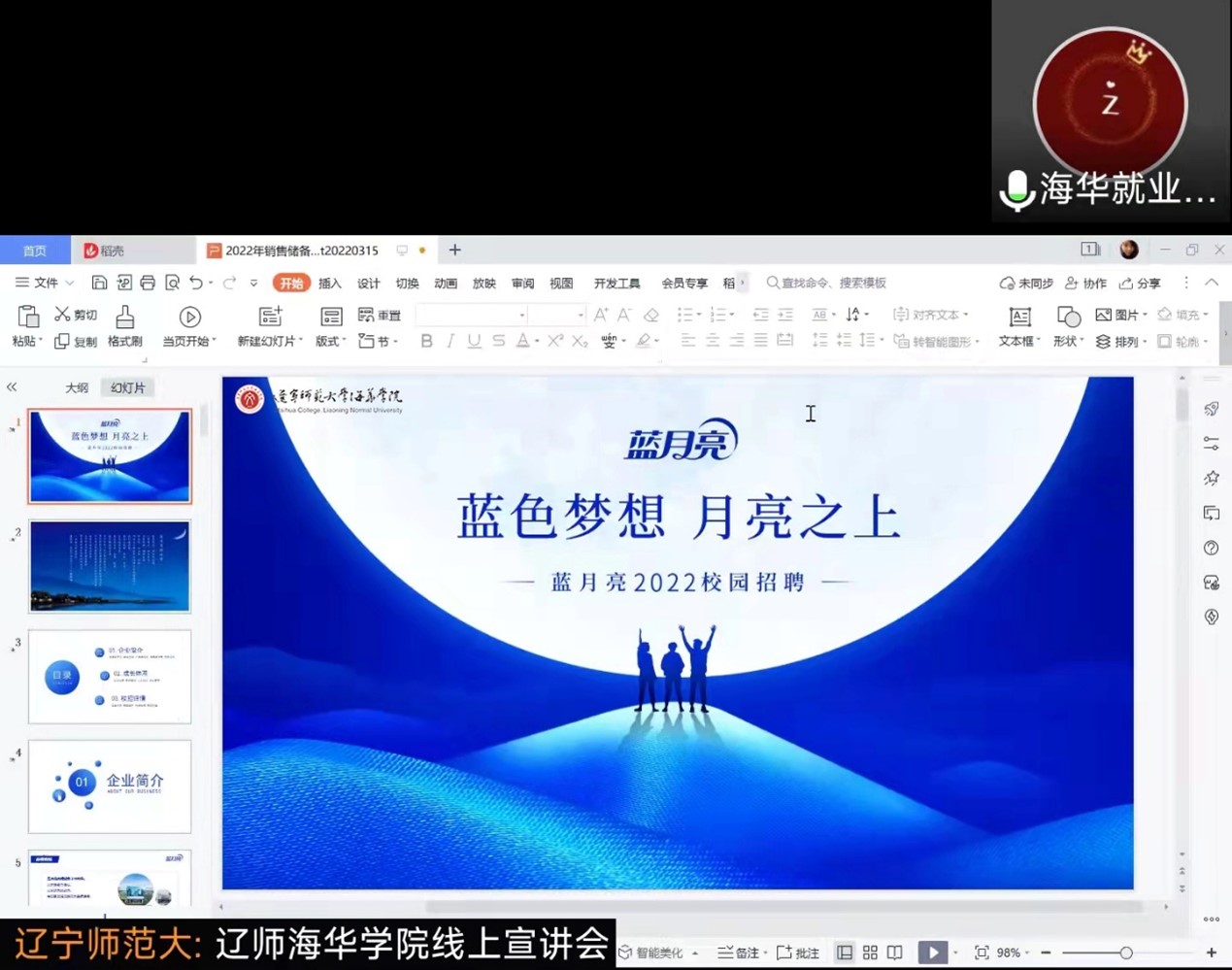Screen dimensions: 1232x970
Task: Click the clear formatting eraser icon
Action: (651, 315)
